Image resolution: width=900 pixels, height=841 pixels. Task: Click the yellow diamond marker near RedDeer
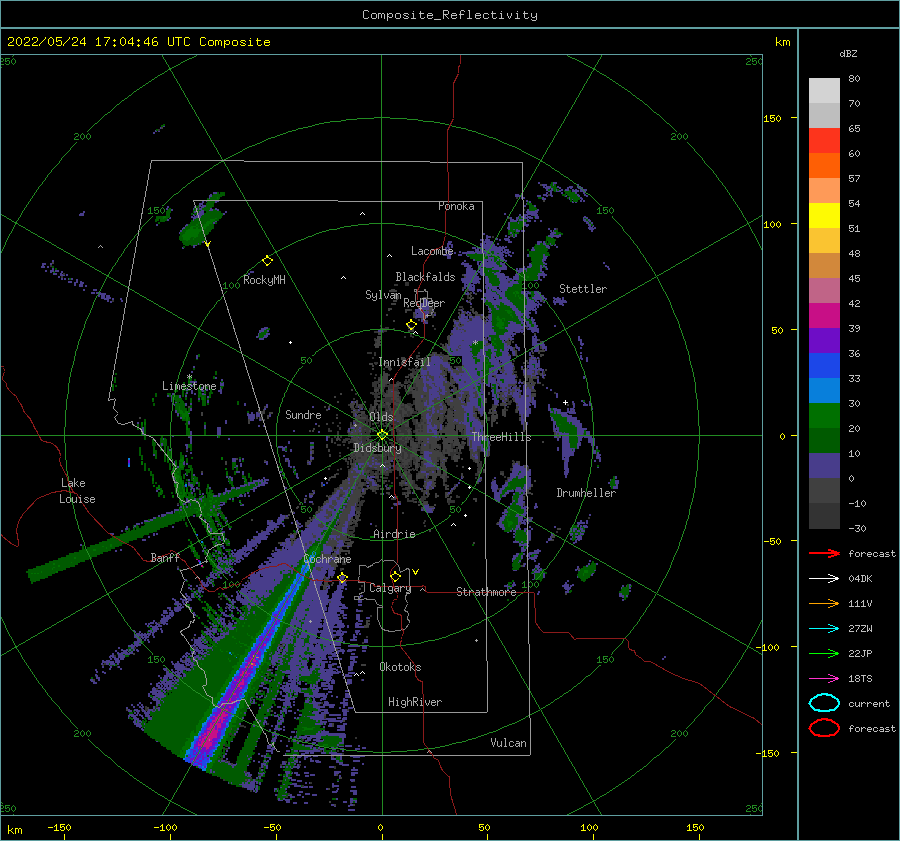click(411, 325)
